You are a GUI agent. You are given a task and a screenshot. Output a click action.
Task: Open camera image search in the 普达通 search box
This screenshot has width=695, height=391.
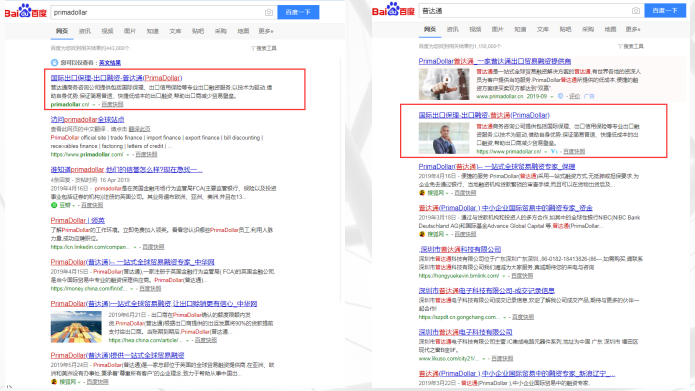coord(636,11)
